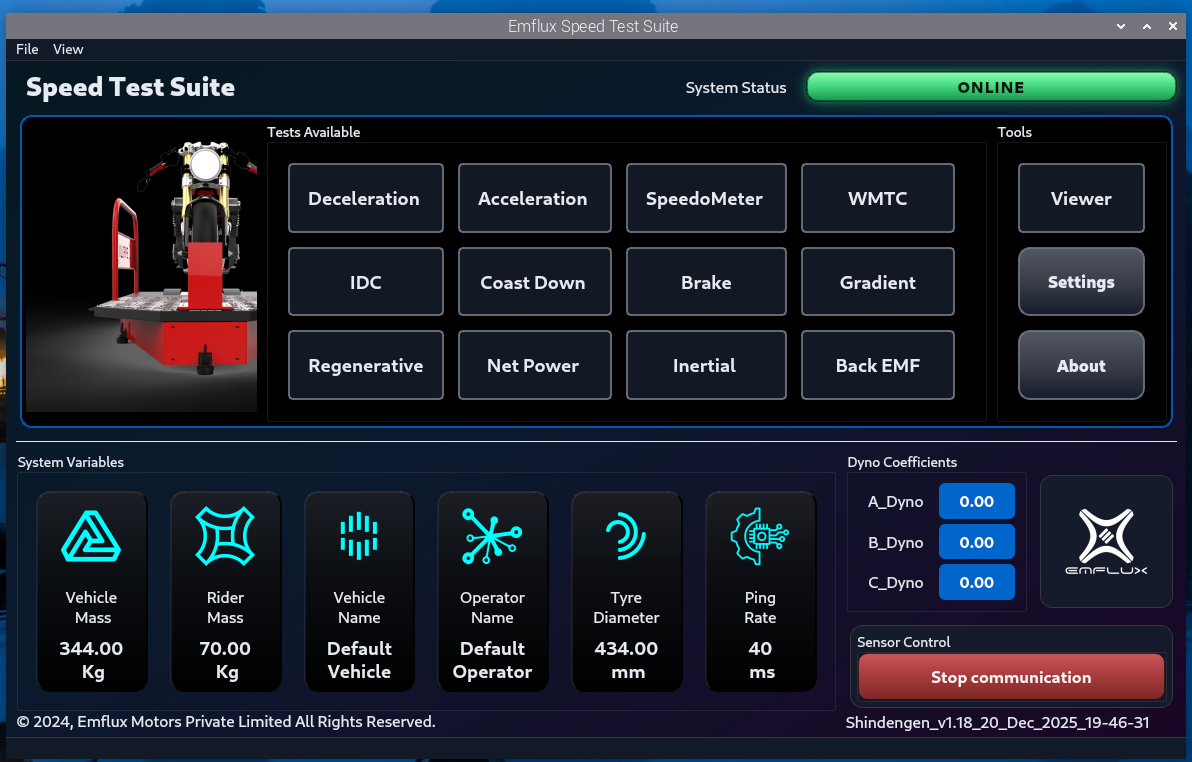Click the System Variables label
Screen dimensions: 1192x762
(71, 462)
